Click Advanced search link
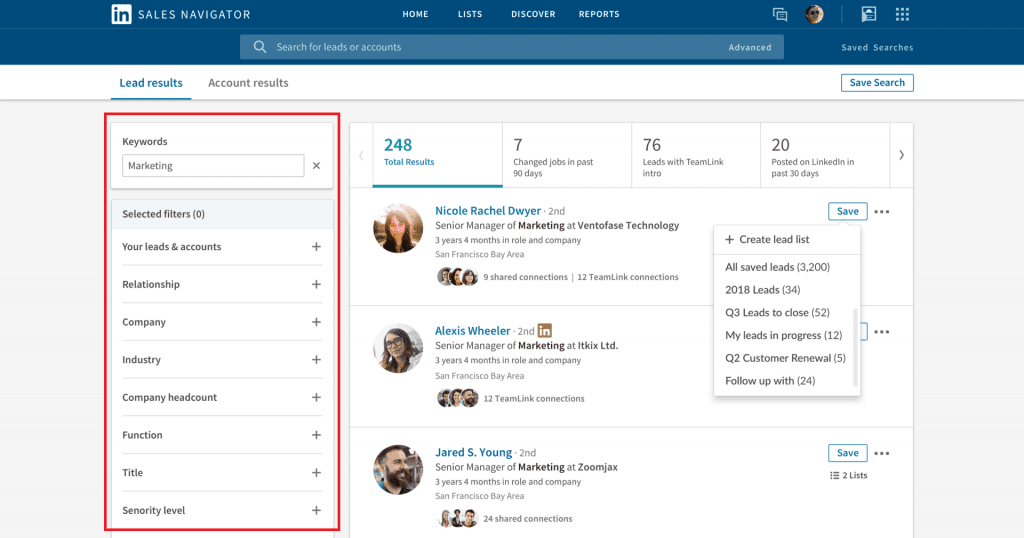1024x538 pixels. pos(750,48)
